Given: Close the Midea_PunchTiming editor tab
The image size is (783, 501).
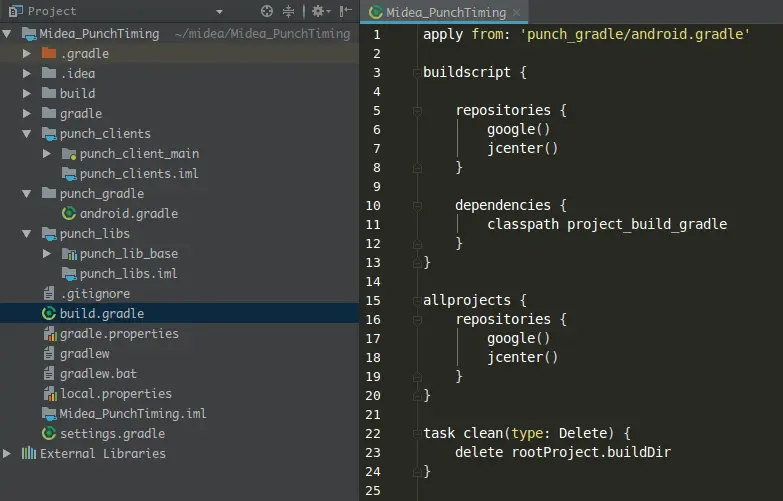Looking at the screenshot, I should click(517, 12).
